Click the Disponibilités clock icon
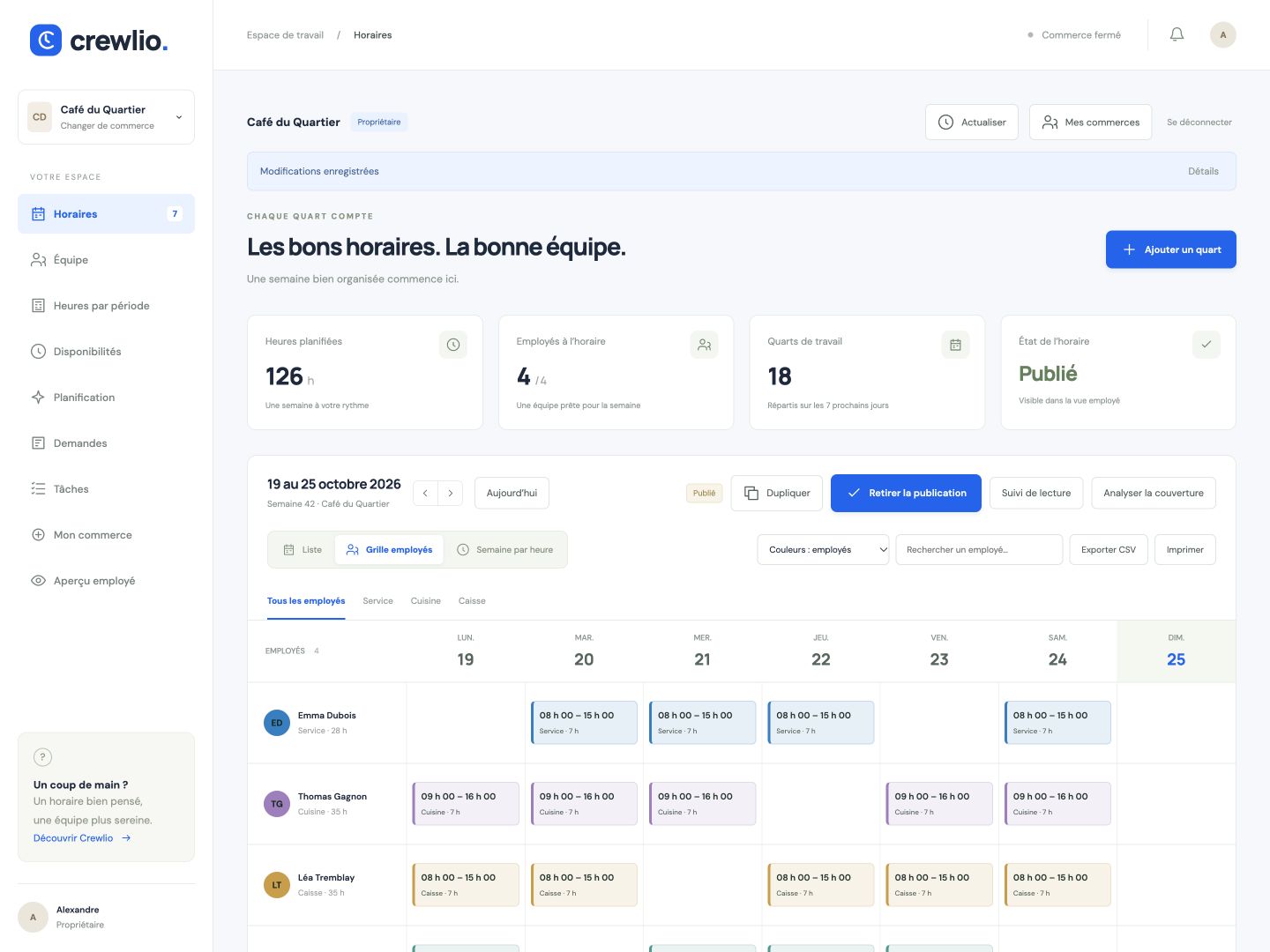1270x952 pixels. click(38, 352)
